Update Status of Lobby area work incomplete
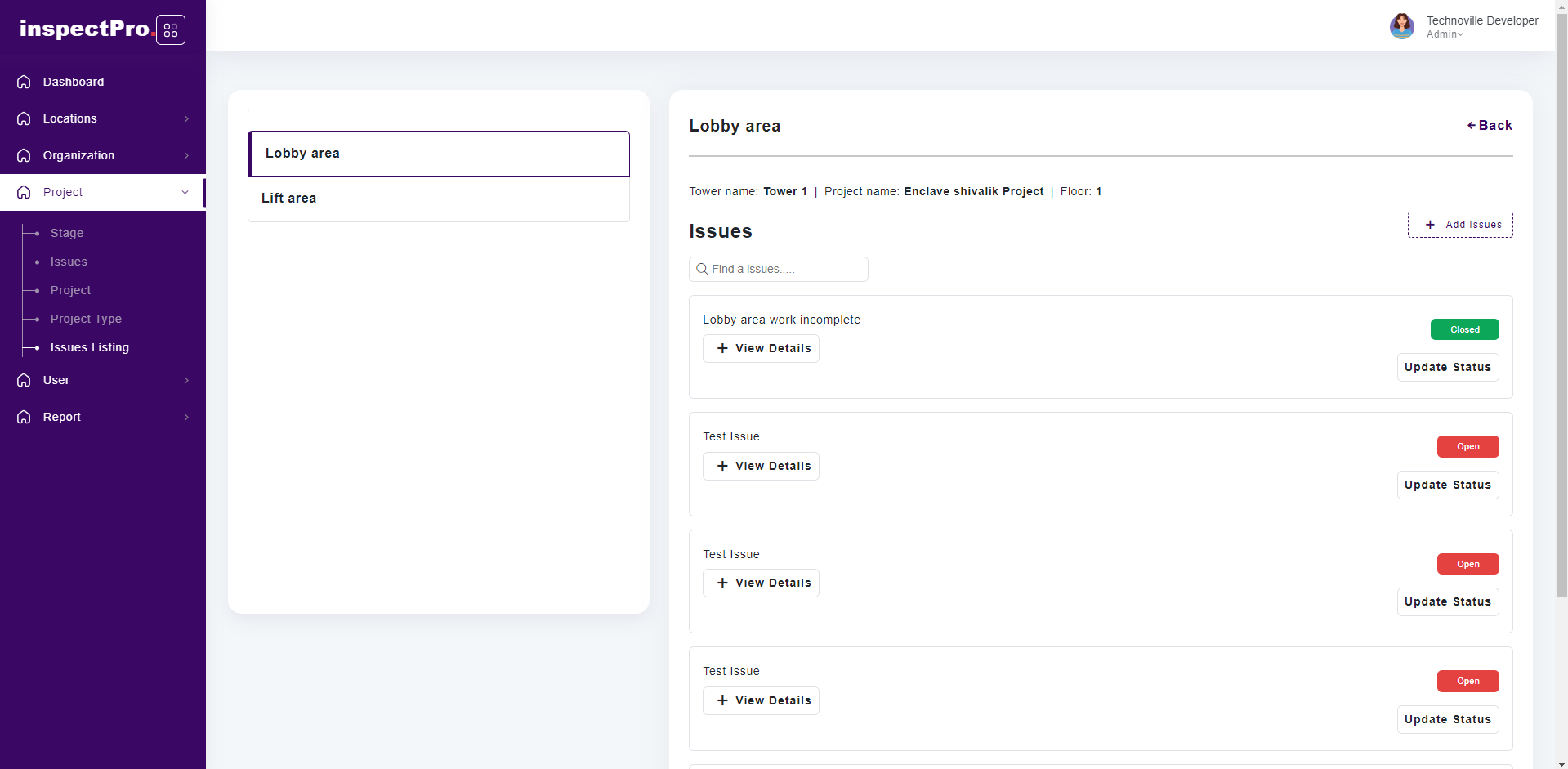 1447,367
